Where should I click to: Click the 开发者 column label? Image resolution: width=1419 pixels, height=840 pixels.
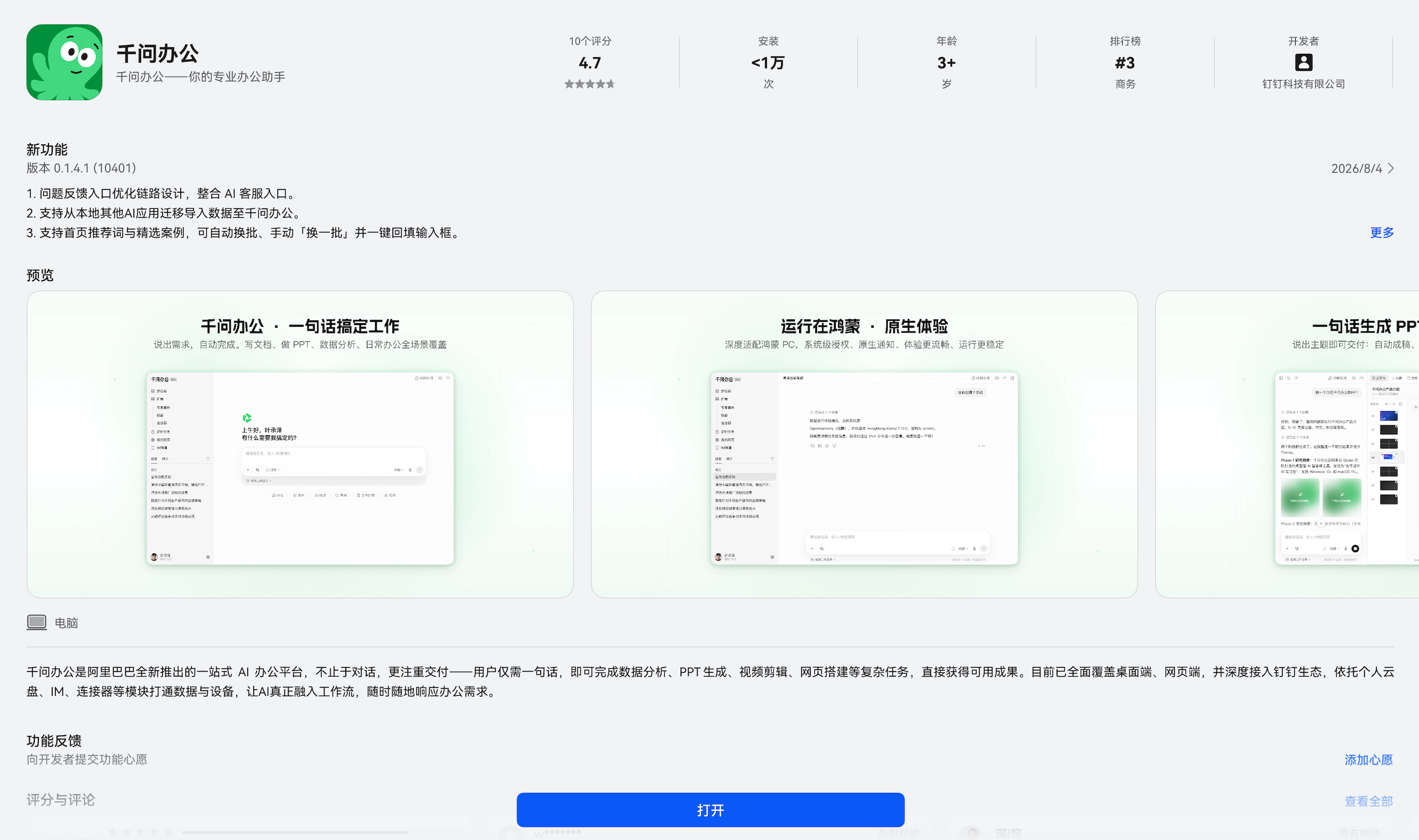[1303, 41]
